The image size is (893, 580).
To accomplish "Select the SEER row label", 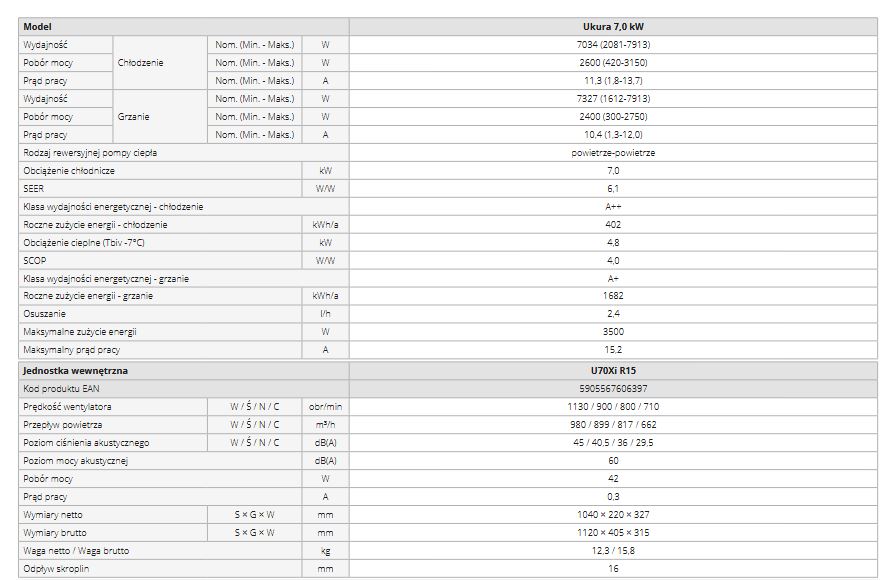I will (34, 189).
